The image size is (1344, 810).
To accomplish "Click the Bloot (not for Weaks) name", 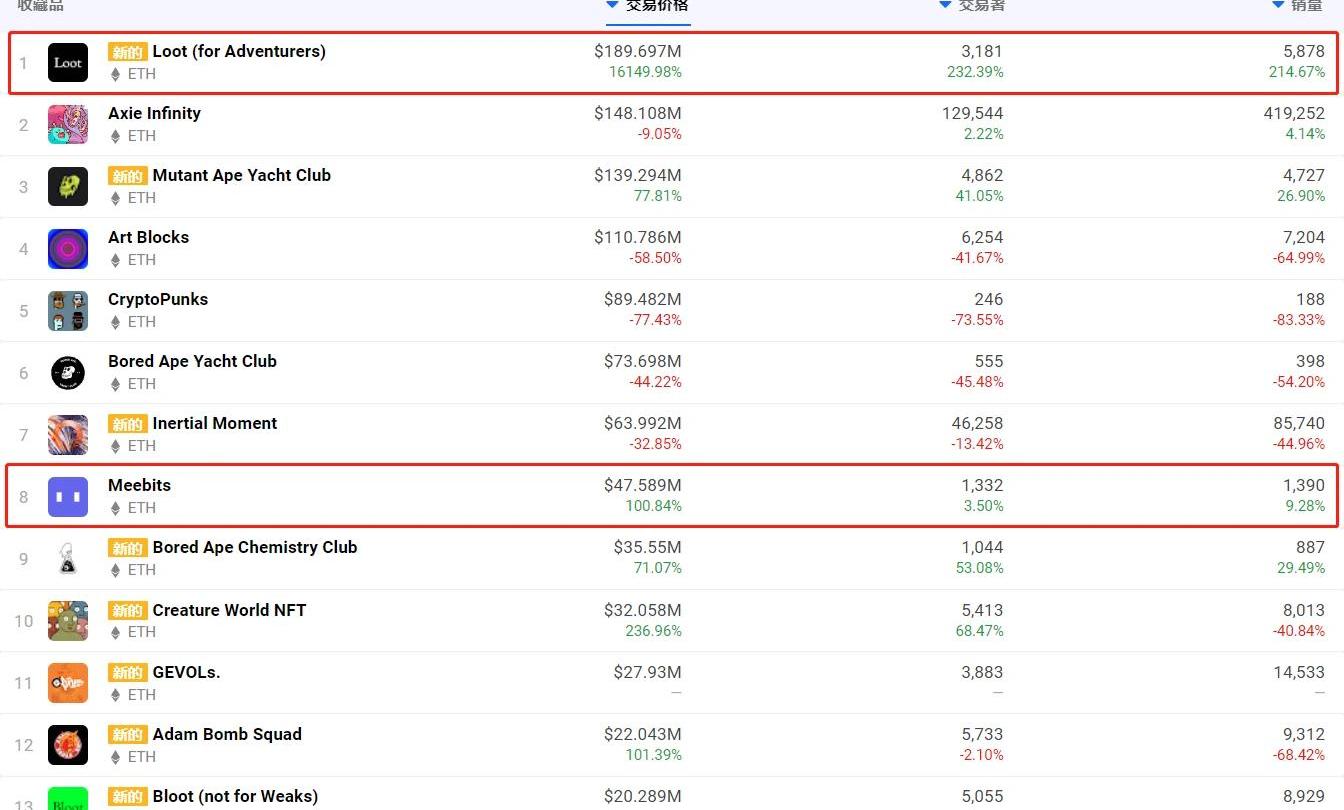I will click(x=235, y=796).
